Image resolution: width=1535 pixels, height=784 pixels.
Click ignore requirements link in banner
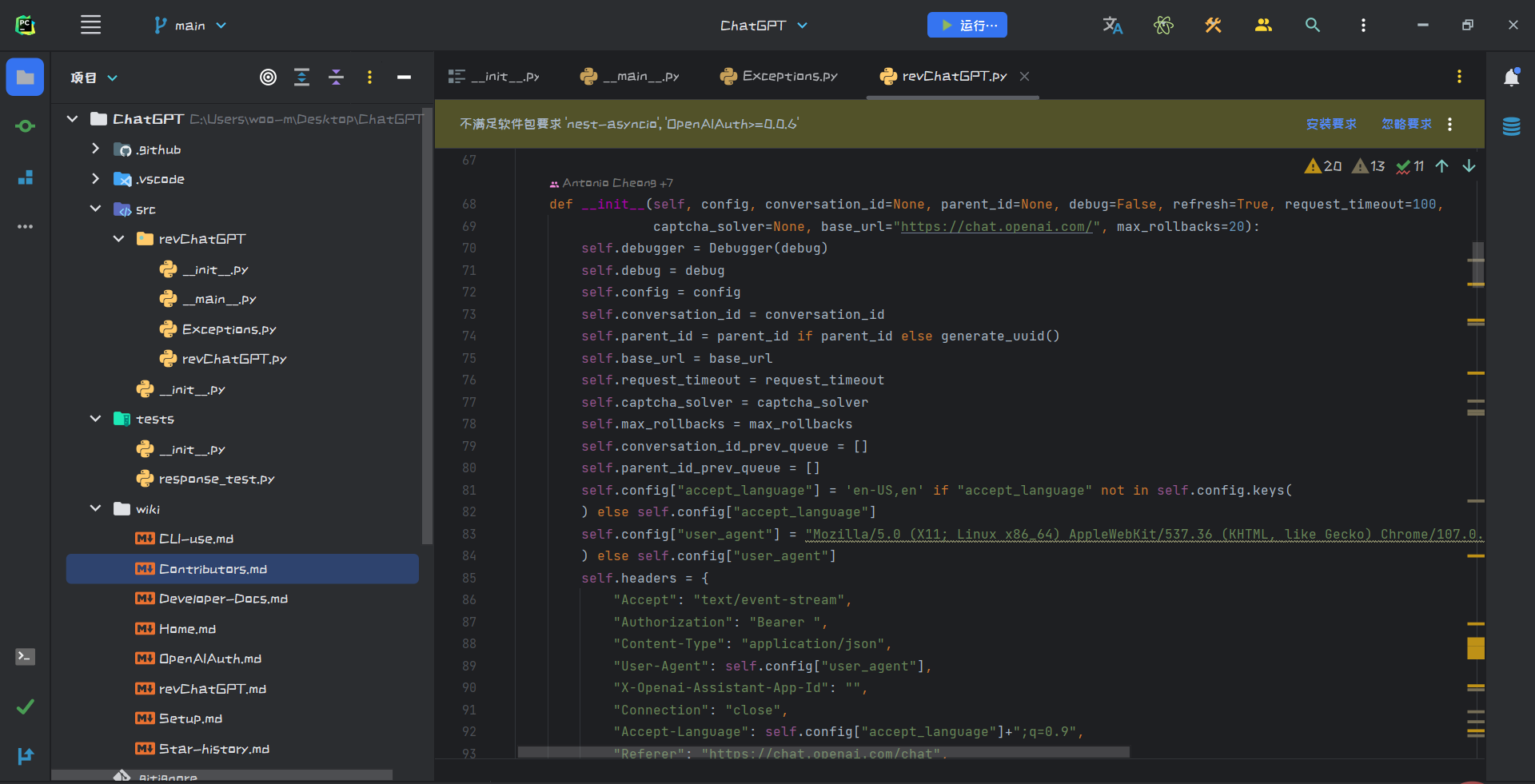click(x=1406, y=124)
